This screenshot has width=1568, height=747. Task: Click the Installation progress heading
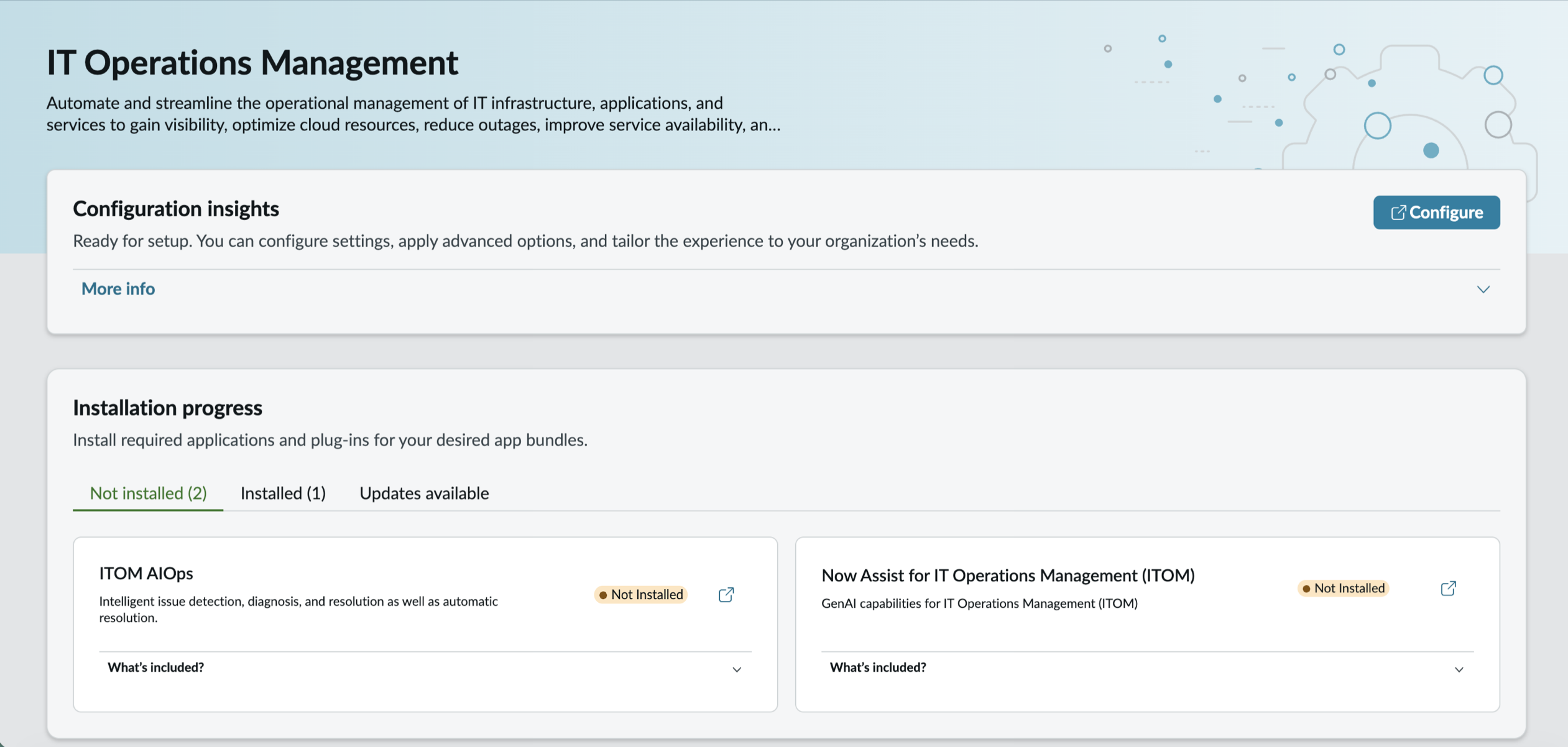(x=167, y=408)
